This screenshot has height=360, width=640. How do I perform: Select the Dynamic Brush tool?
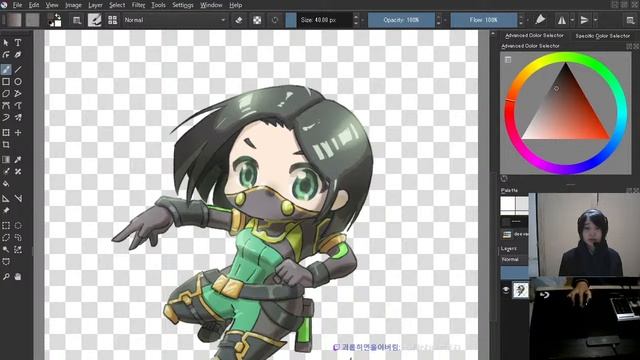[x=6, y=118]
